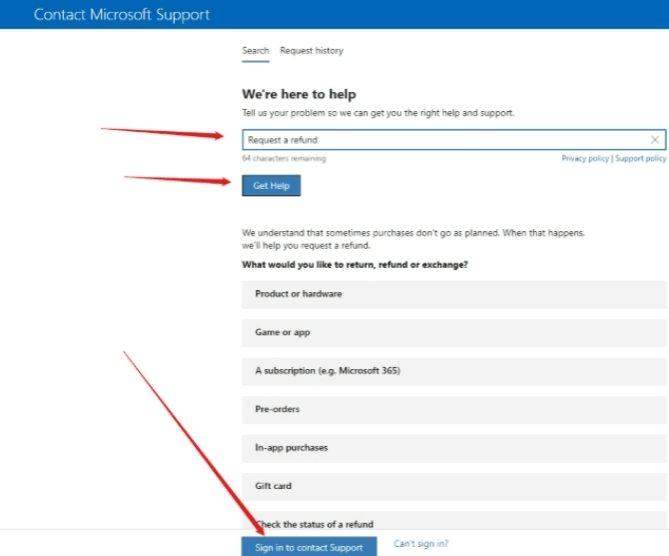Clear the search field with the X icon
This screenshot has width=669, height=556.
(x=654, y=140)
